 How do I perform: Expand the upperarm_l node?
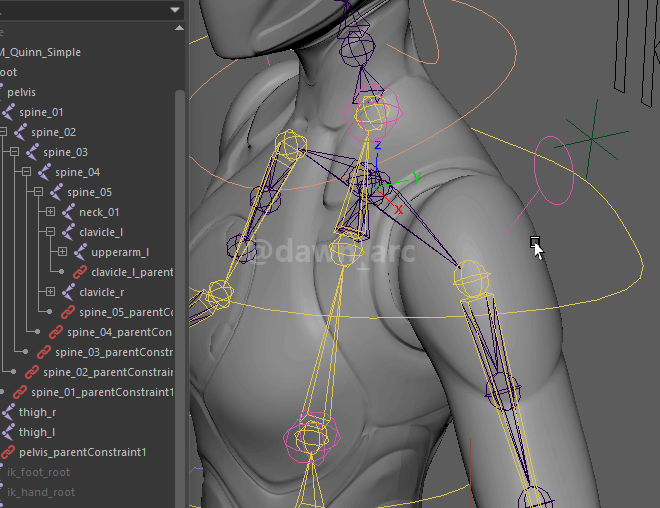pos(62,252)
